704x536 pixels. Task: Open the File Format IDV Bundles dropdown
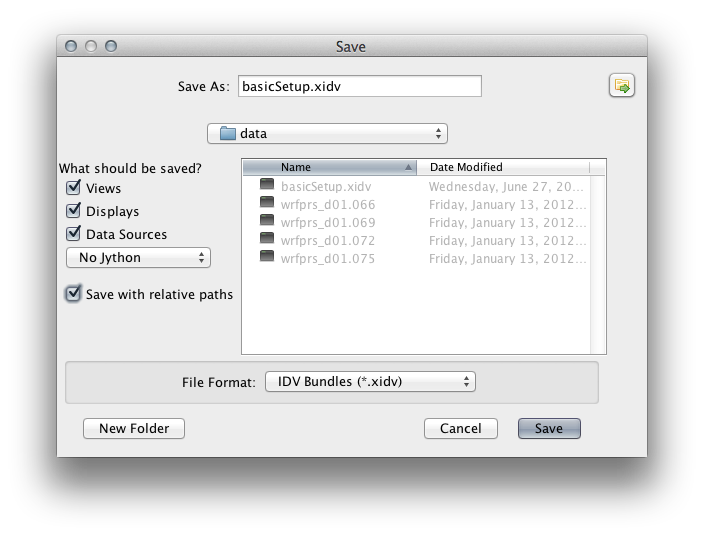(369, 381)
